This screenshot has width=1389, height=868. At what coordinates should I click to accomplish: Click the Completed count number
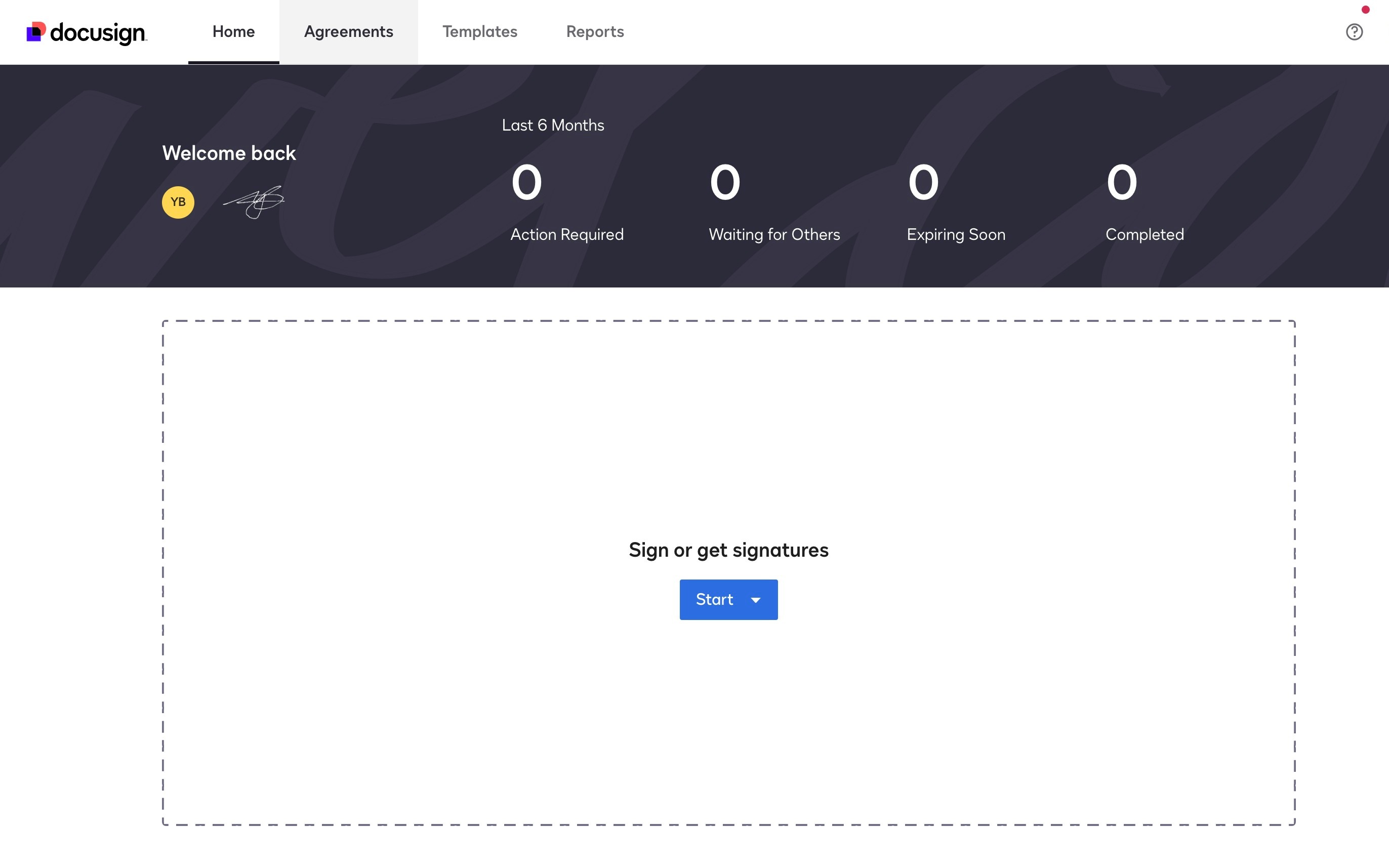(x=1122, y=183)
